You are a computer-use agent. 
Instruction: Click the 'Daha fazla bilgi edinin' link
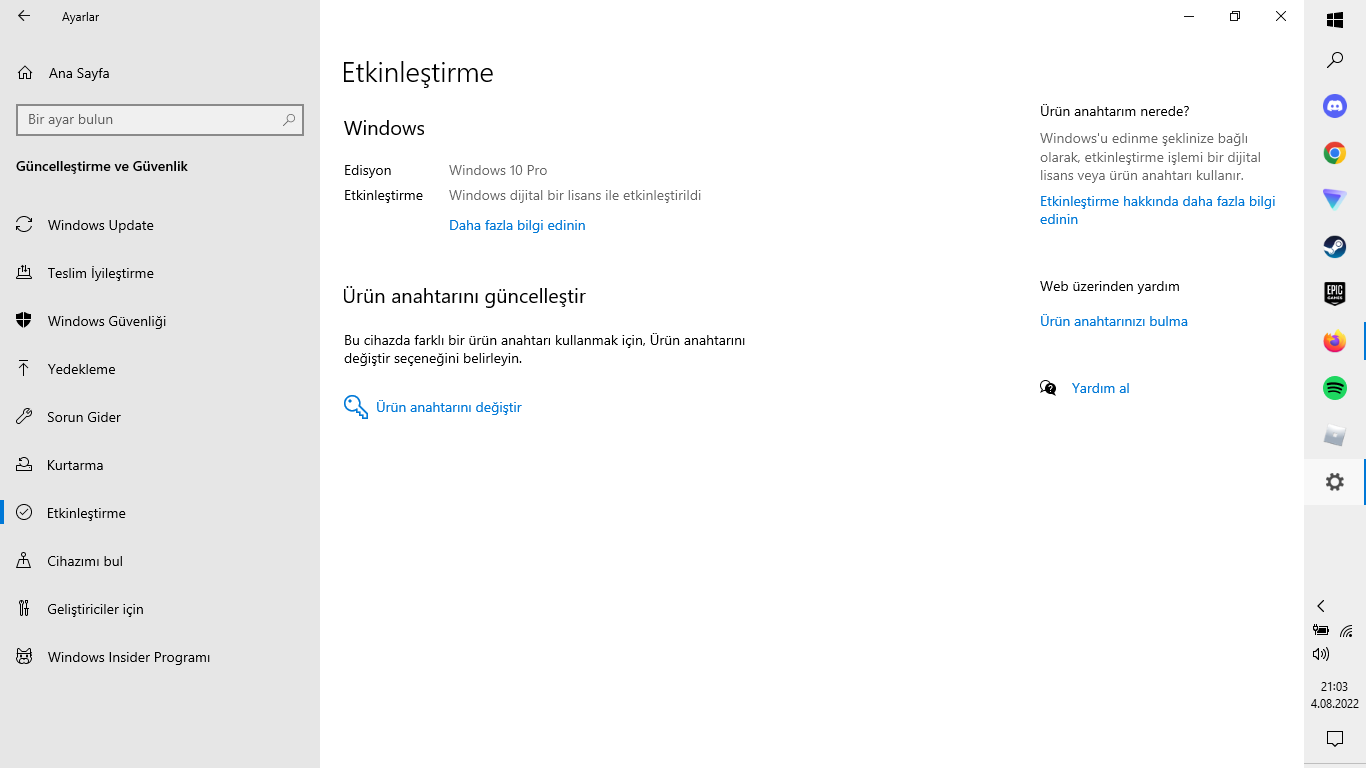[517, 225]
